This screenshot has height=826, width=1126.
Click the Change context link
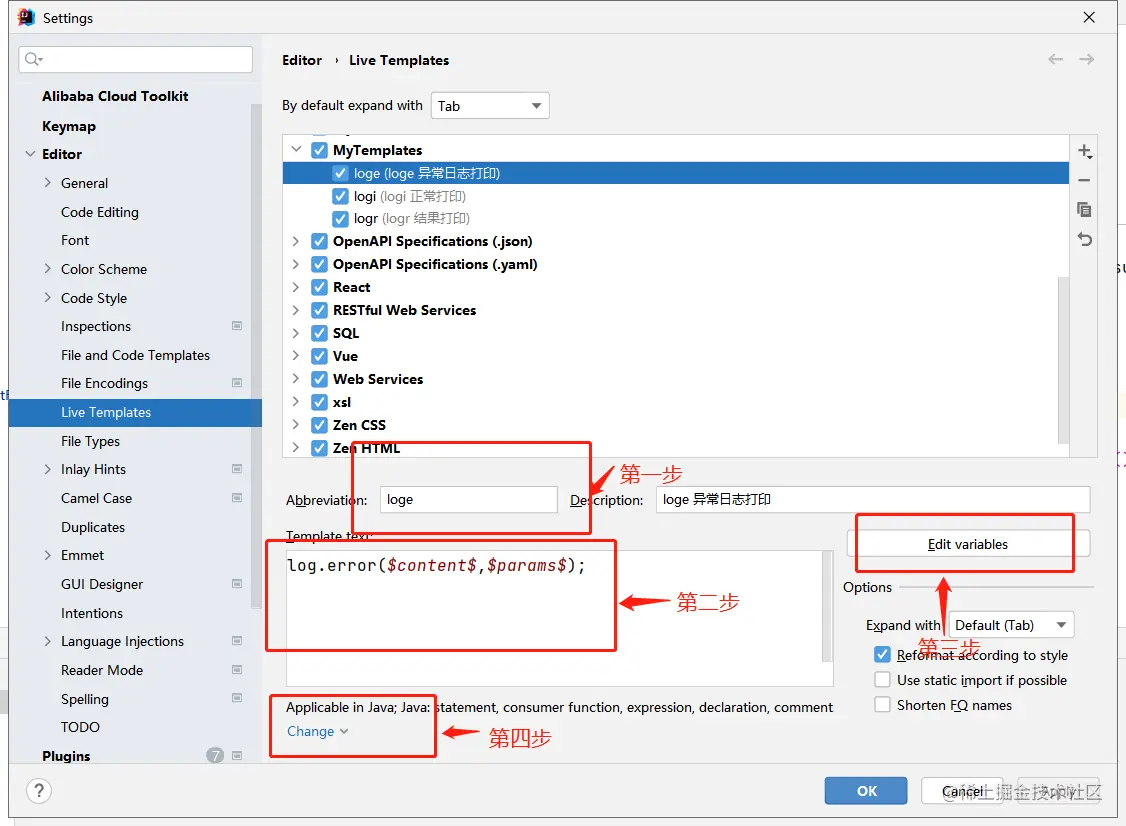[317, 731]
